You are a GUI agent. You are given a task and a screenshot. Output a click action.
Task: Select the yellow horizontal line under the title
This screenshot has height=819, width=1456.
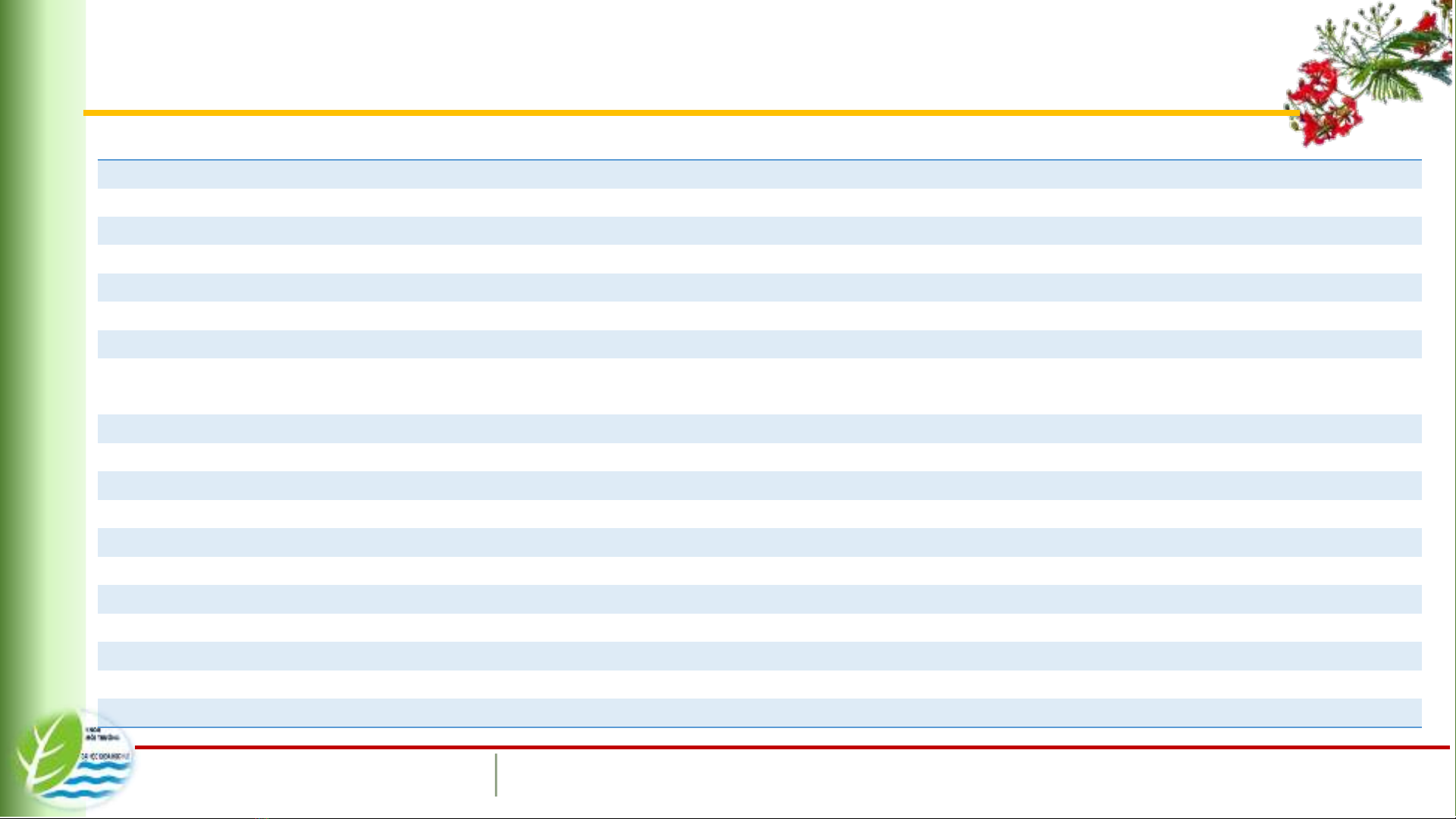tap(682, 113)
